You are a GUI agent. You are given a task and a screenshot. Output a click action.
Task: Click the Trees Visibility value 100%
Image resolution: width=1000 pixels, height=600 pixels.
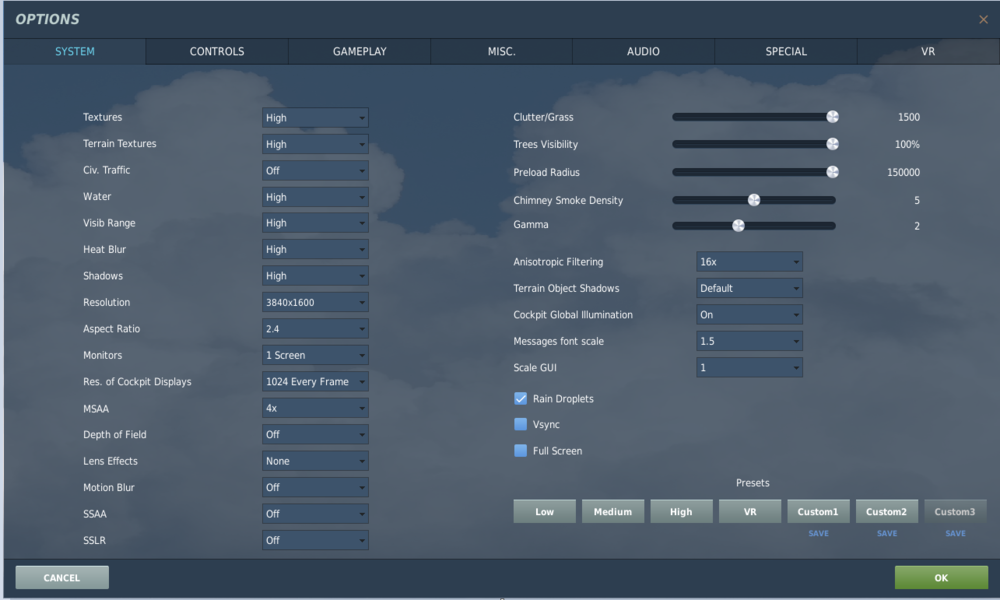907,145
